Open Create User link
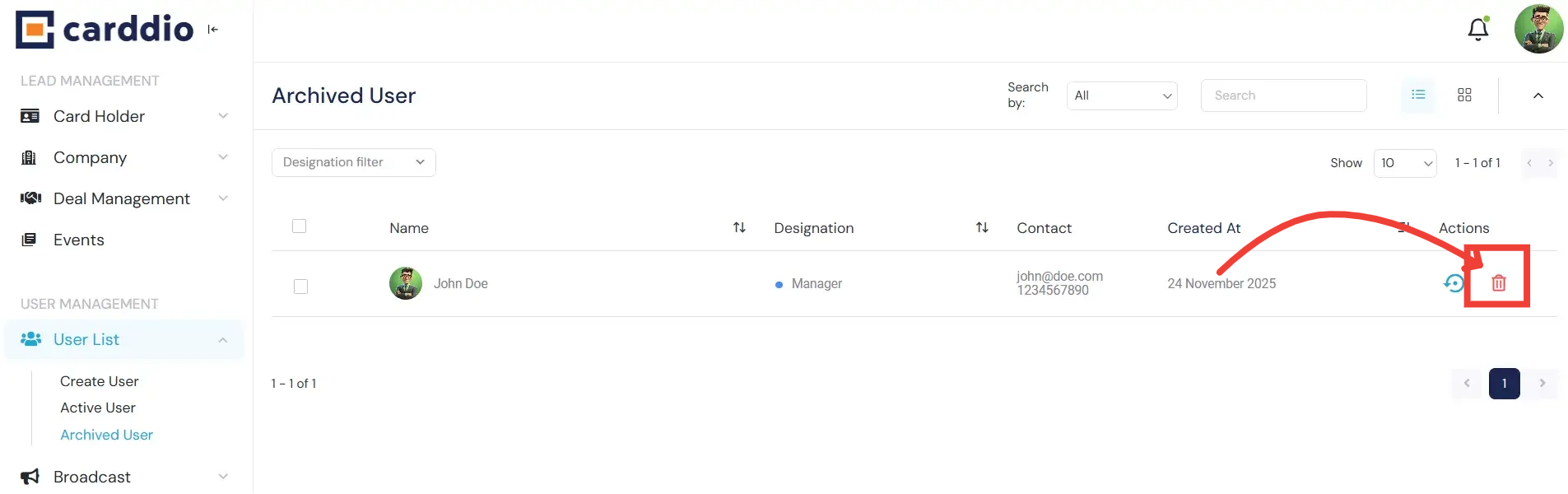This screenshot has width=1568, height=494. pos(100,381)
